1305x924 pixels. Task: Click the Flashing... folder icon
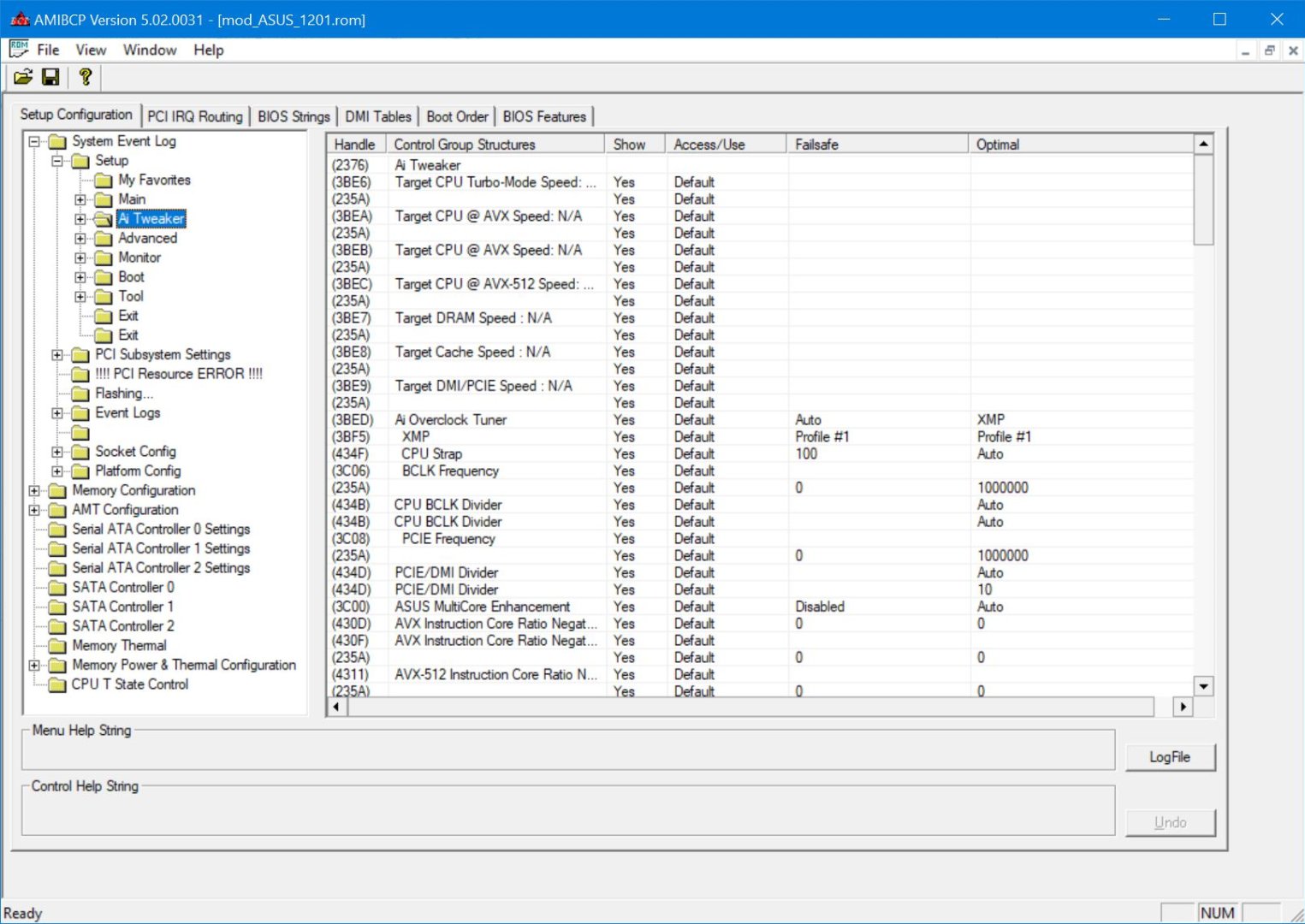pyautogui.click(x=80, y=394)
